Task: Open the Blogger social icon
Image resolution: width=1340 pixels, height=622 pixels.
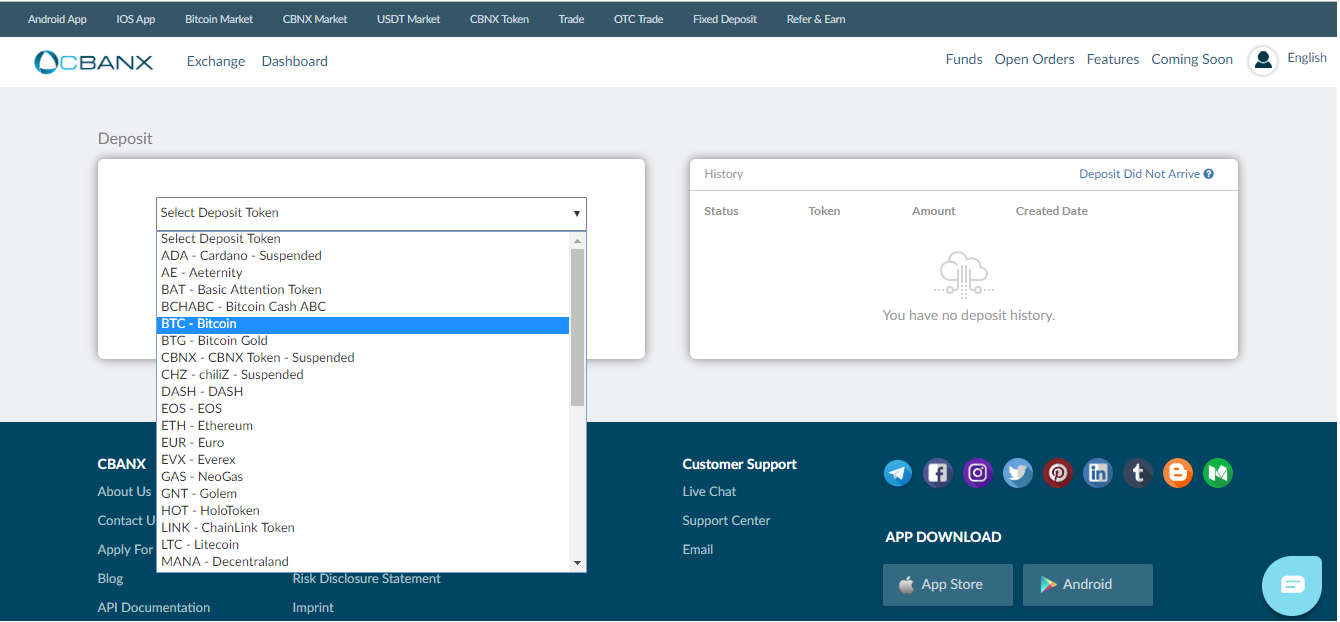Action: (x=1178, y=473)
